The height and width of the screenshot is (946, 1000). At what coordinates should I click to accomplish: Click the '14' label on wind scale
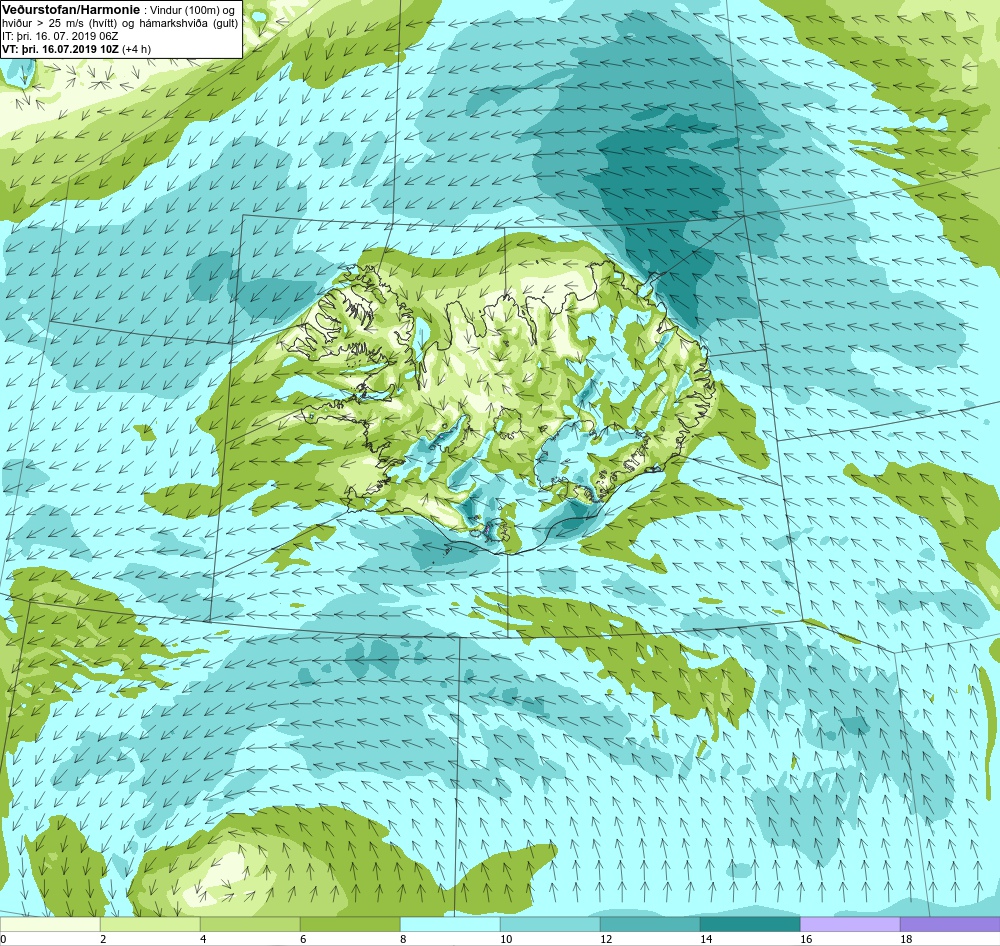coord(706,939)
